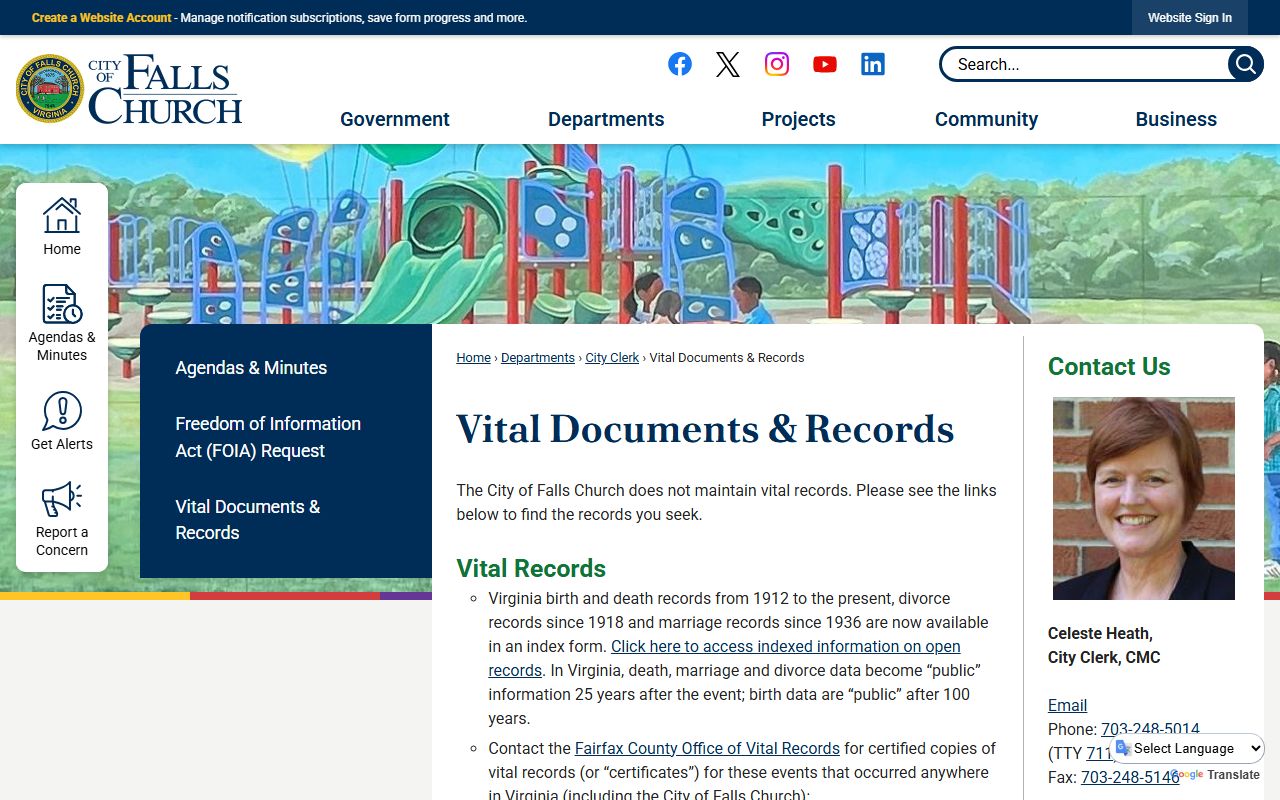This screenshot has height=800, width=1280.
Task: Click the Vital Documents & Records page title
Action: pyautogui.click(x=705, y=429)
